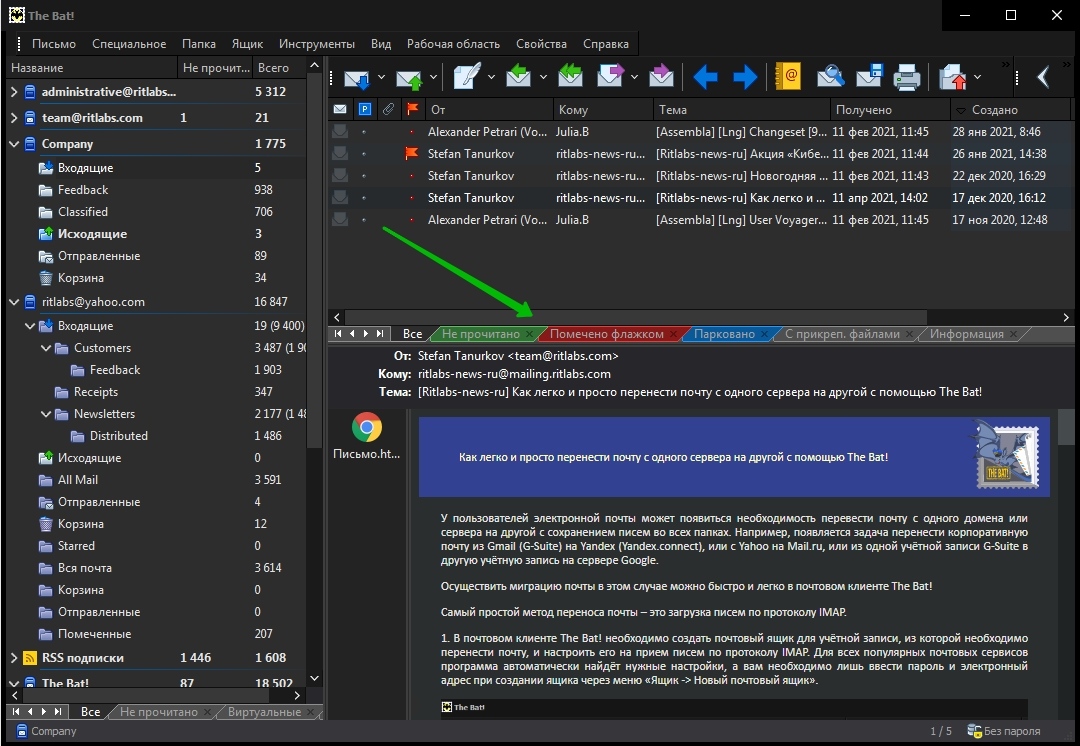Click the folder tree vertical scrollbar thumb
1080x746 pixels.
pos(314,262)
